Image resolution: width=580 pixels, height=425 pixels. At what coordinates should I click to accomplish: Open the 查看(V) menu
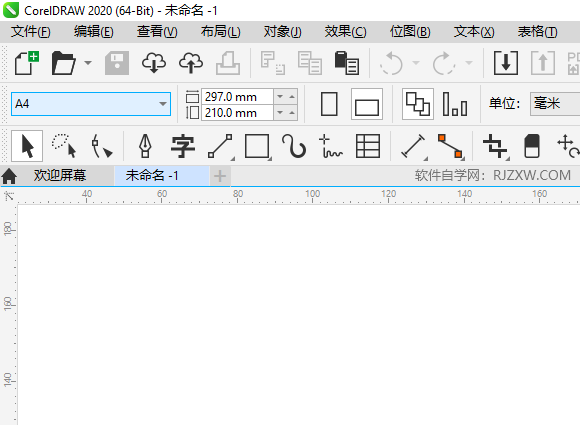point(157,32)
